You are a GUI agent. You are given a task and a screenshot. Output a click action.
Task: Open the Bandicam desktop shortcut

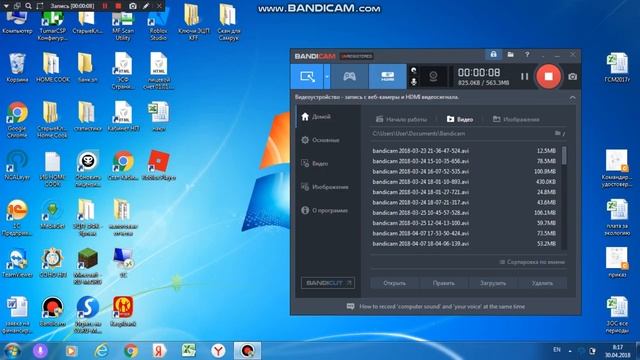point(53,311)
